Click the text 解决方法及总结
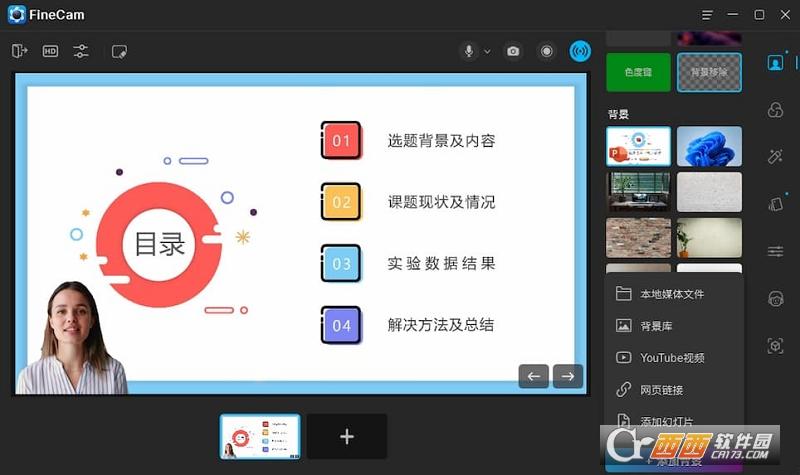This screenshot has width=800, height=475. (x=441, y=325)
